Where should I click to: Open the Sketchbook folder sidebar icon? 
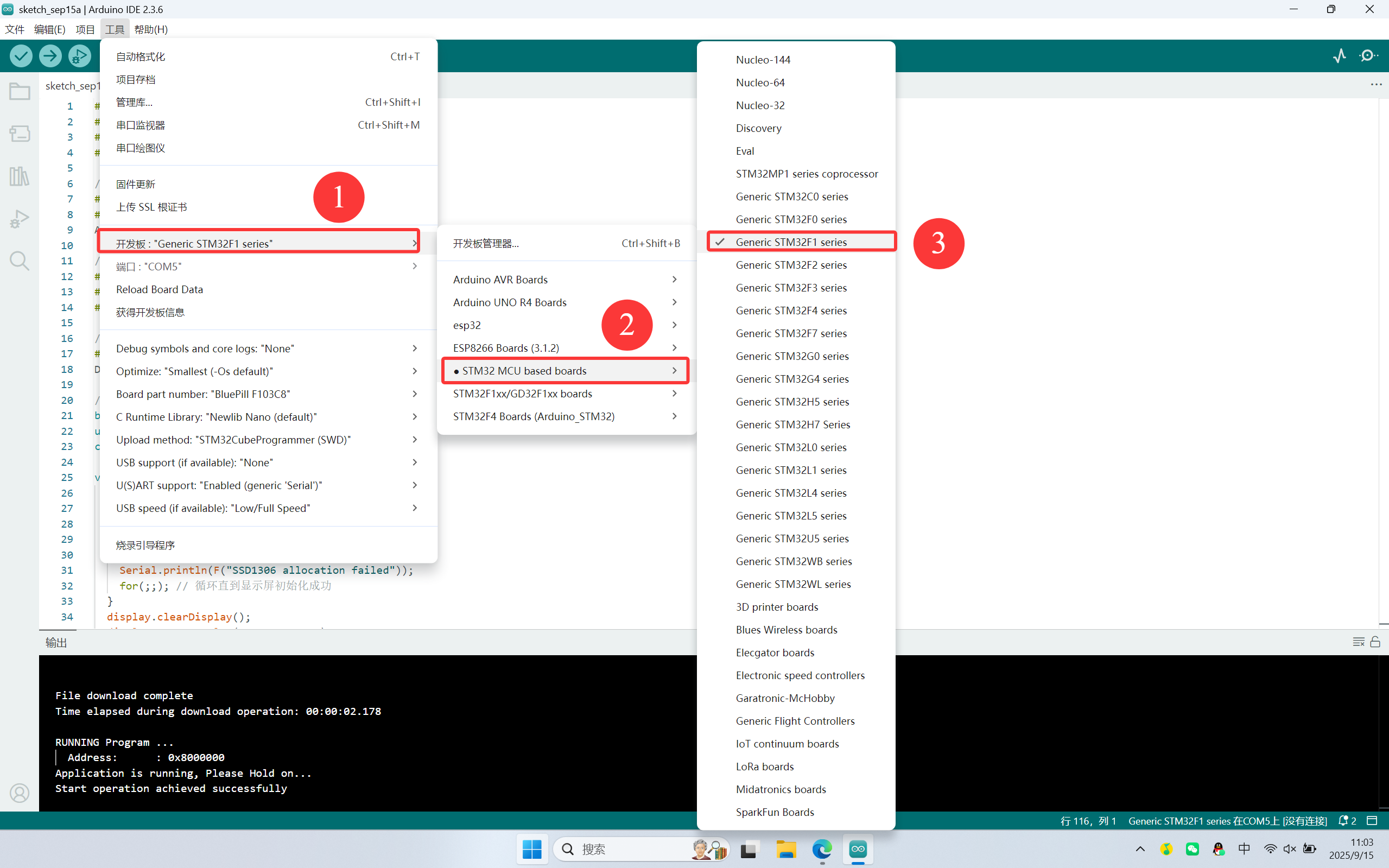[x=20, y=92]
